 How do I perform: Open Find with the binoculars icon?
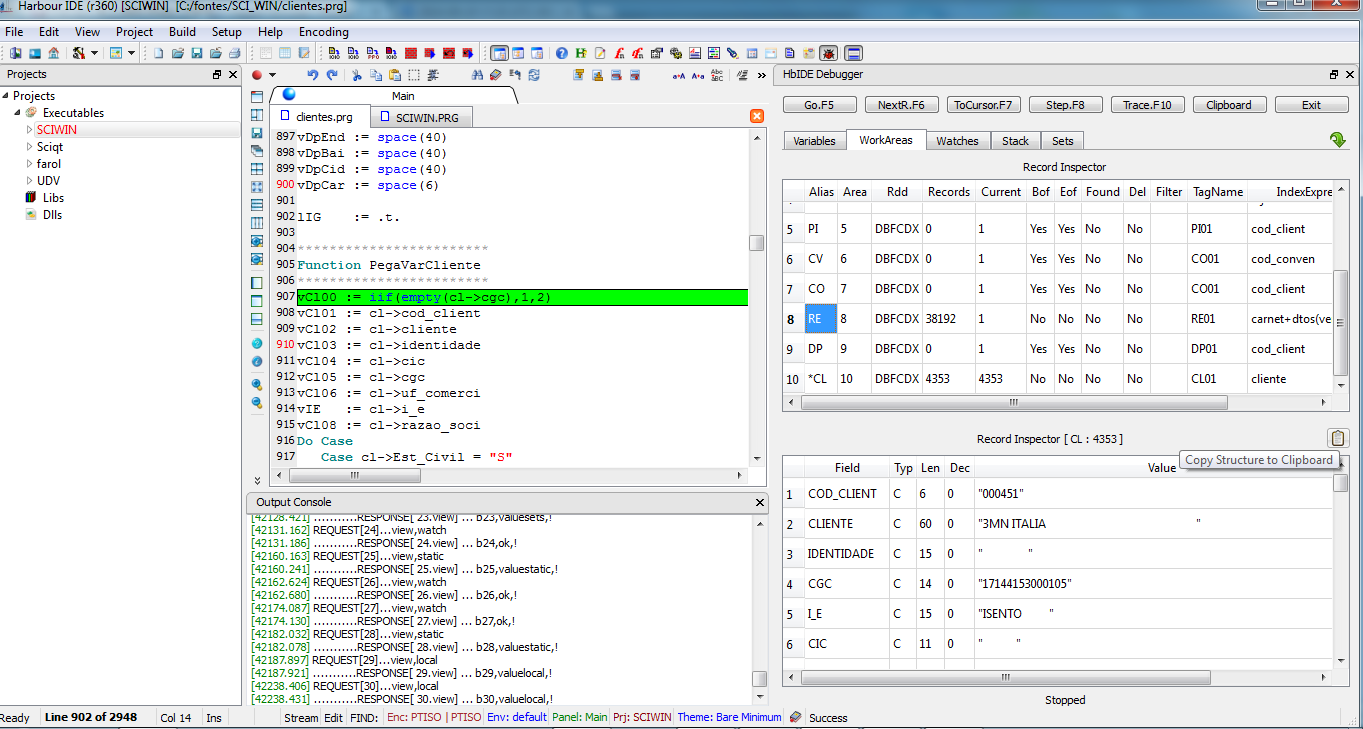(x=477, y=75)
